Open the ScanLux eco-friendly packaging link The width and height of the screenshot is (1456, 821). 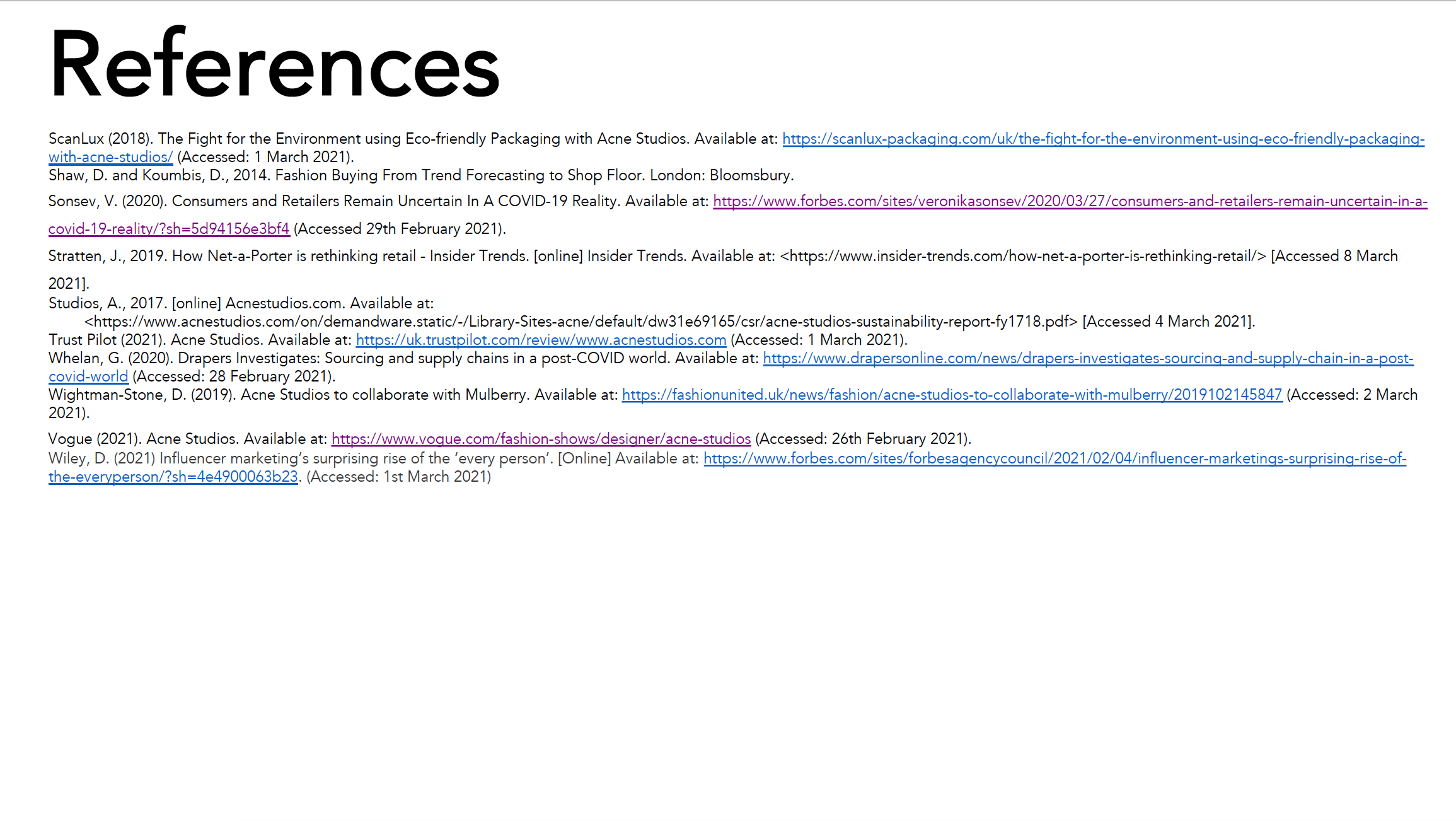pos(1103,139)
